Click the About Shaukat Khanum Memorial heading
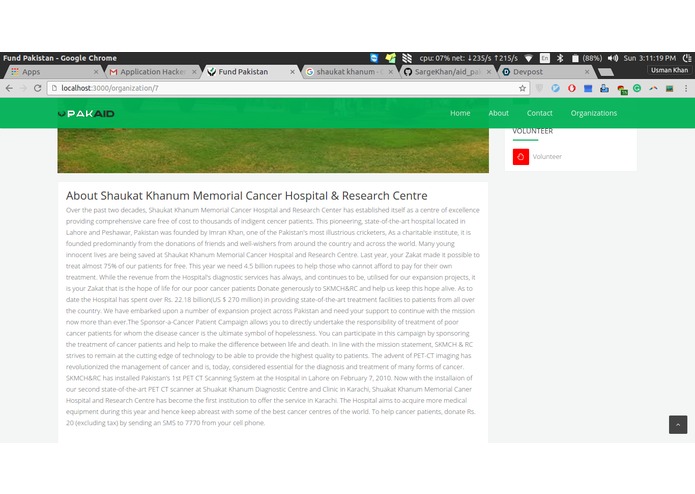This screenshot has height=494, width=695. (246, 196)
